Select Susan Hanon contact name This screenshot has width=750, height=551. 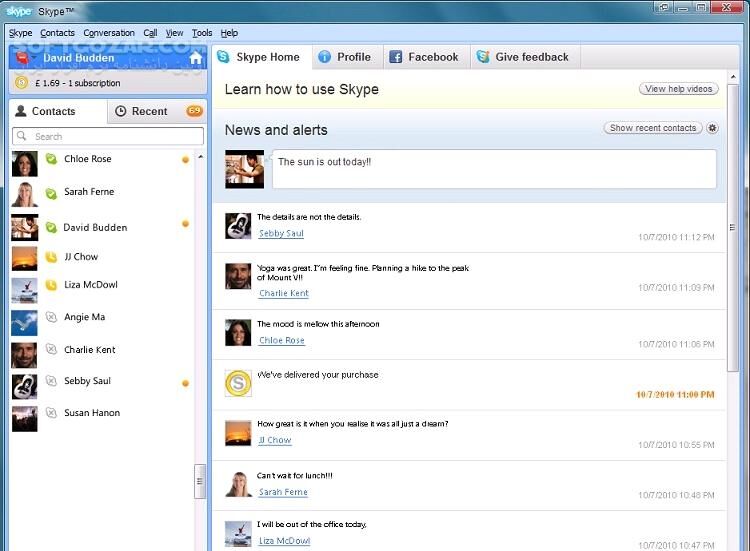[92, 413]
